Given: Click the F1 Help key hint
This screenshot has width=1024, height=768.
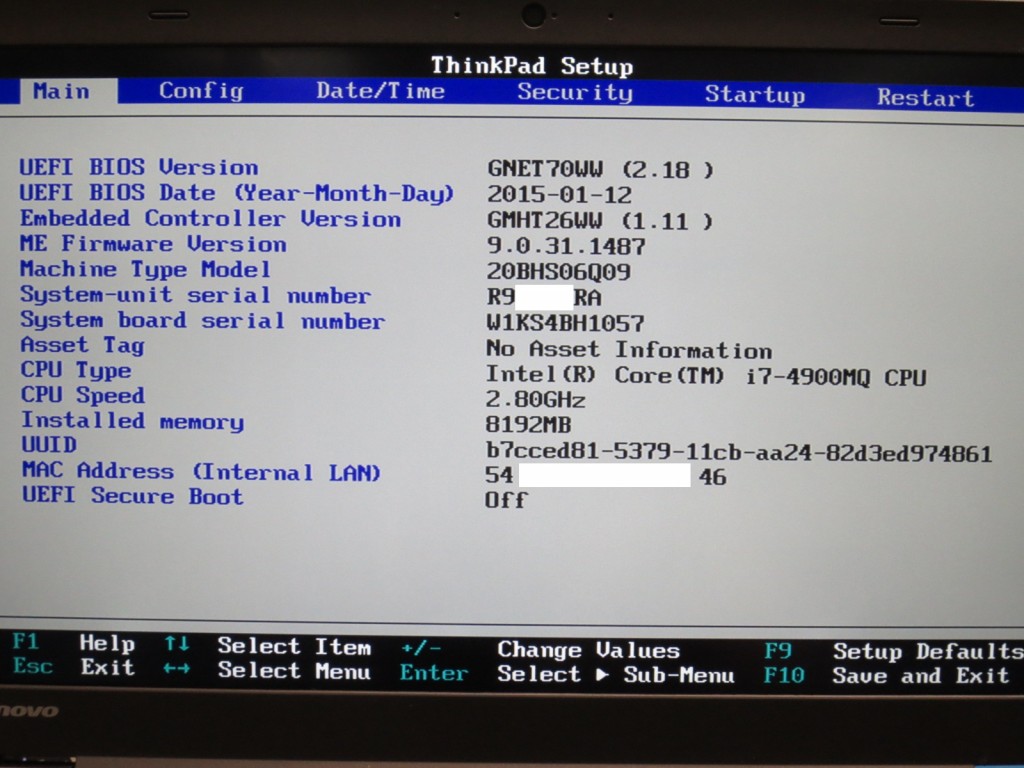Looking at the screenshot, I should pyautogui.click(x=74, y=643).
